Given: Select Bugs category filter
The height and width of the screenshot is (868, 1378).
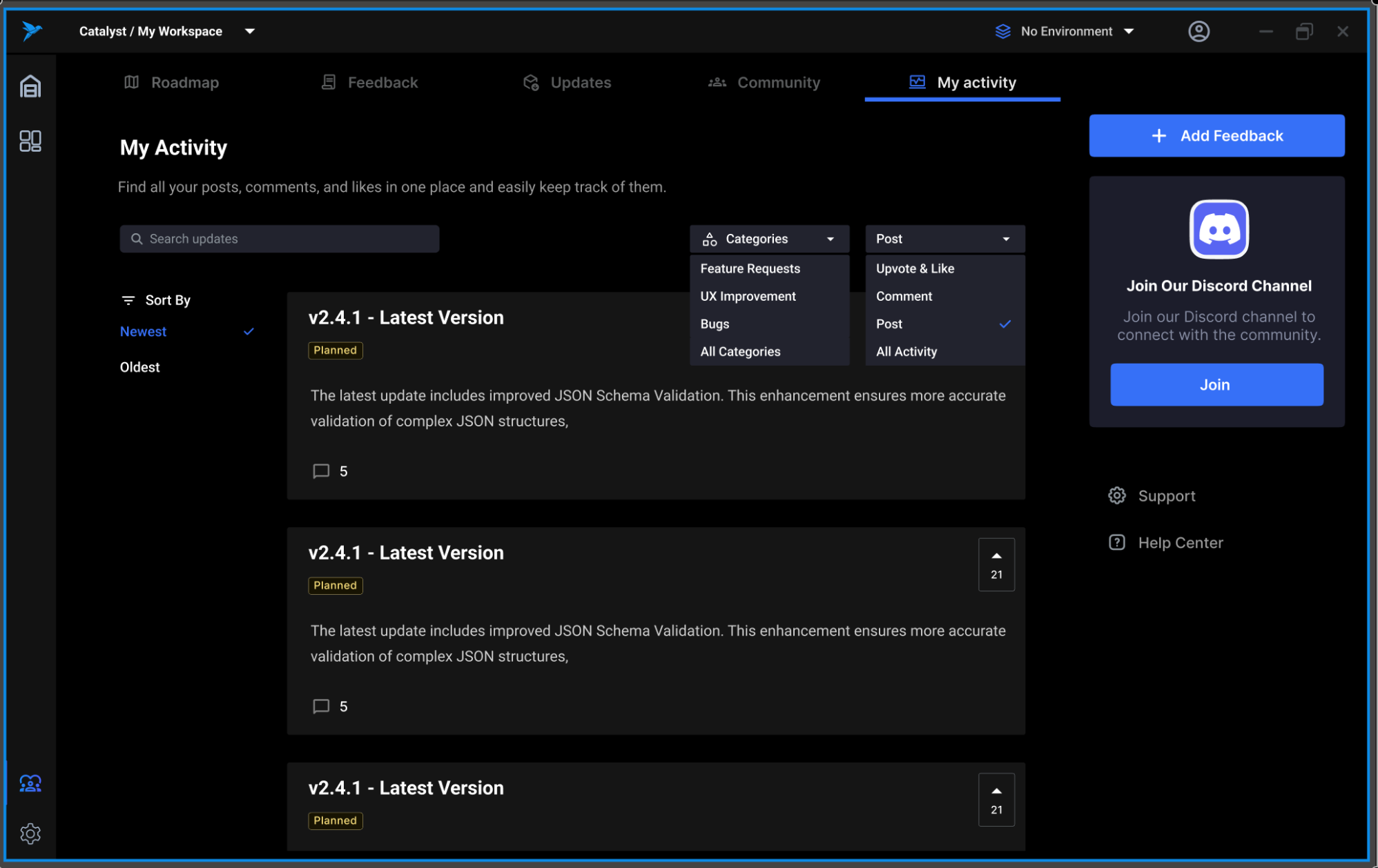Looking at the screenshot, I should tap(714, 324).
